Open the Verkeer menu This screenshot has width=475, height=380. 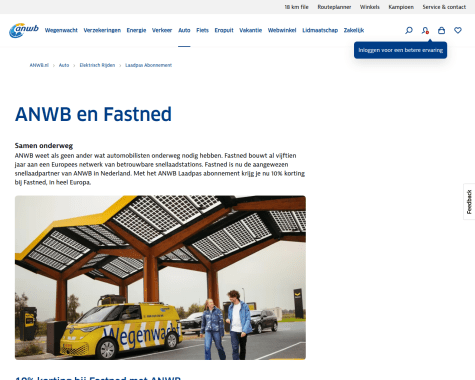[162, 30]
